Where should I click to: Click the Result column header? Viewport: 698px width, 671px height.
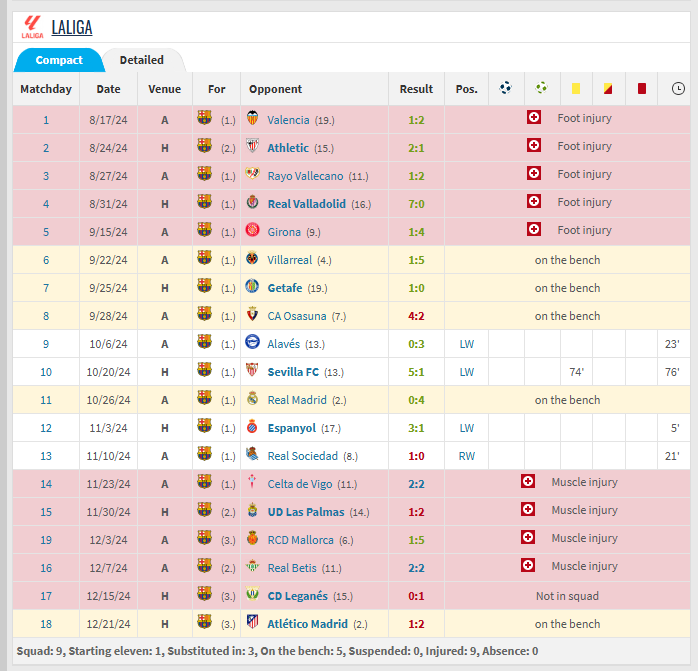point(416,89)
